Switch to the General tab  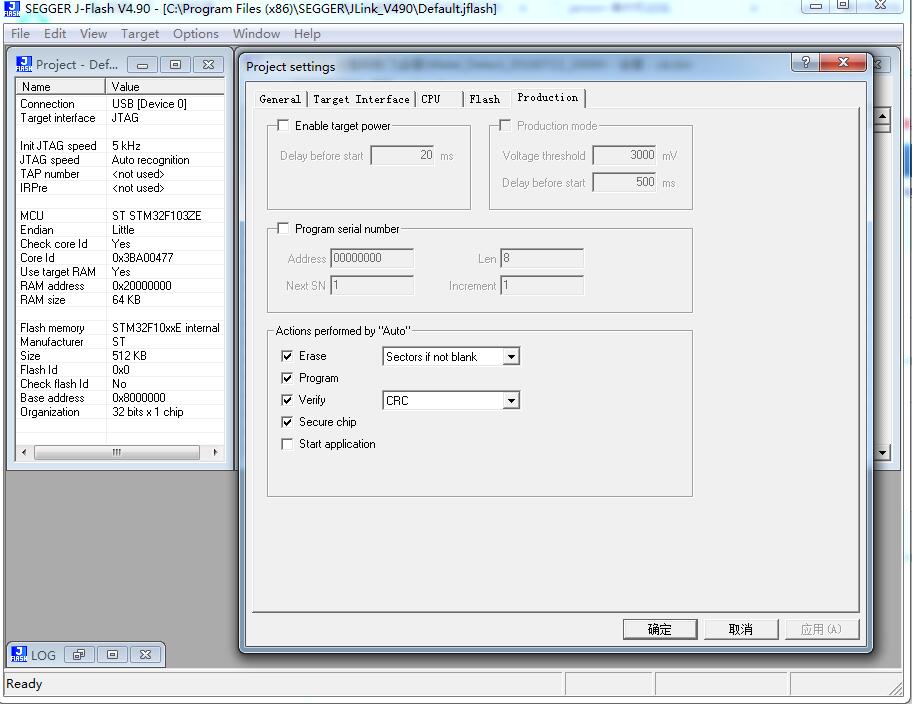point(280,99)
